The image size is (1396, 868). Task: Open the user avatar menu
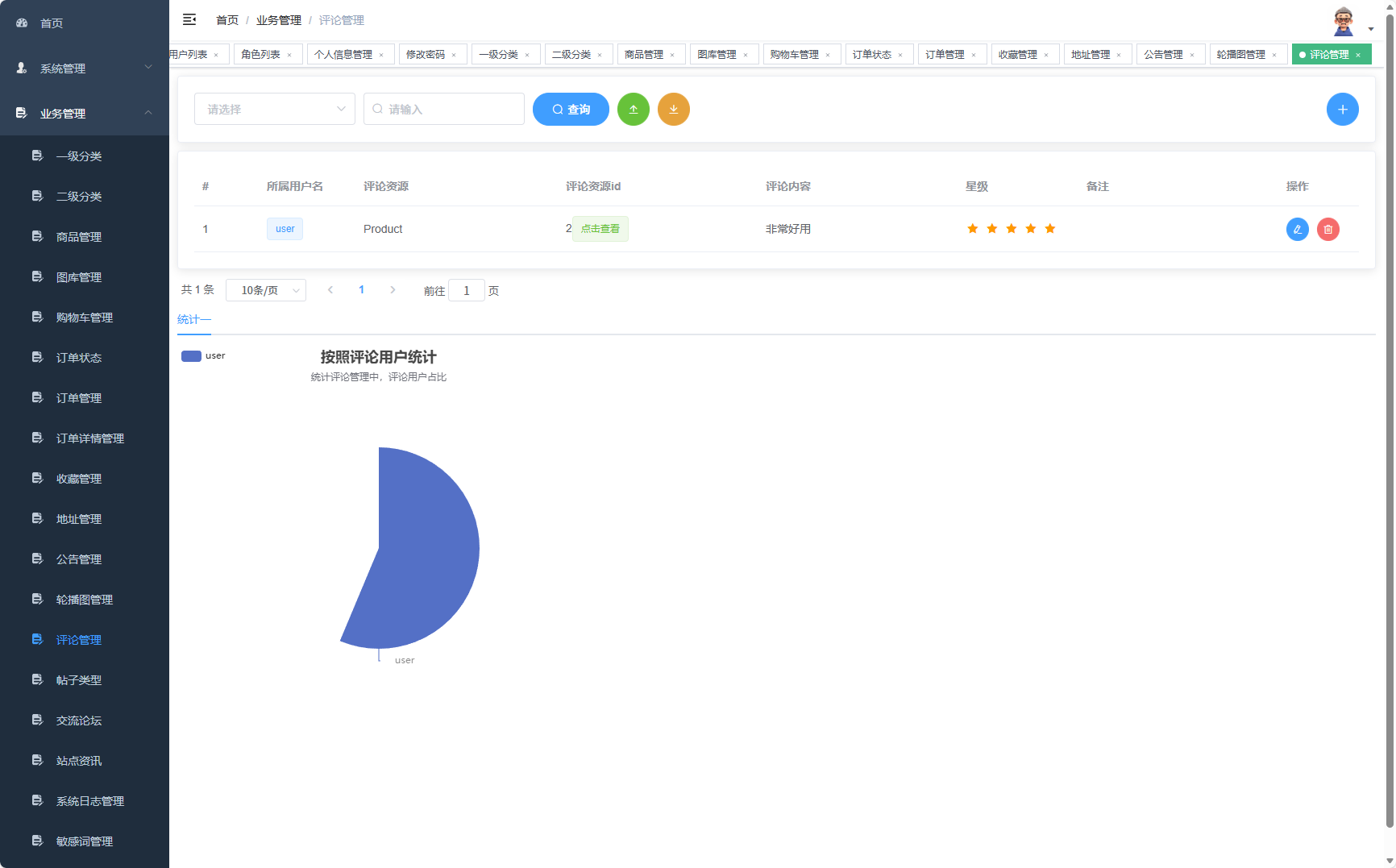[x=1344, y=22]
